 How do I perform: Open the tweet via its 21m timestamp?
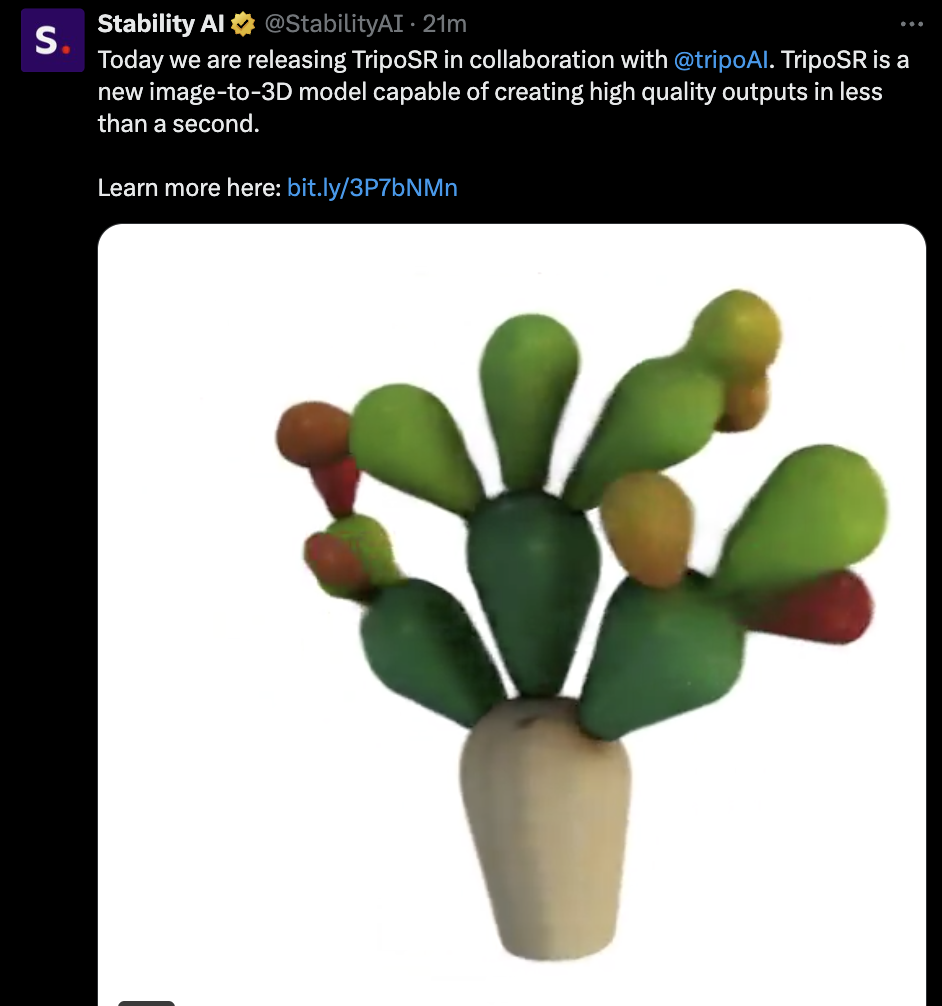(444, 24)
